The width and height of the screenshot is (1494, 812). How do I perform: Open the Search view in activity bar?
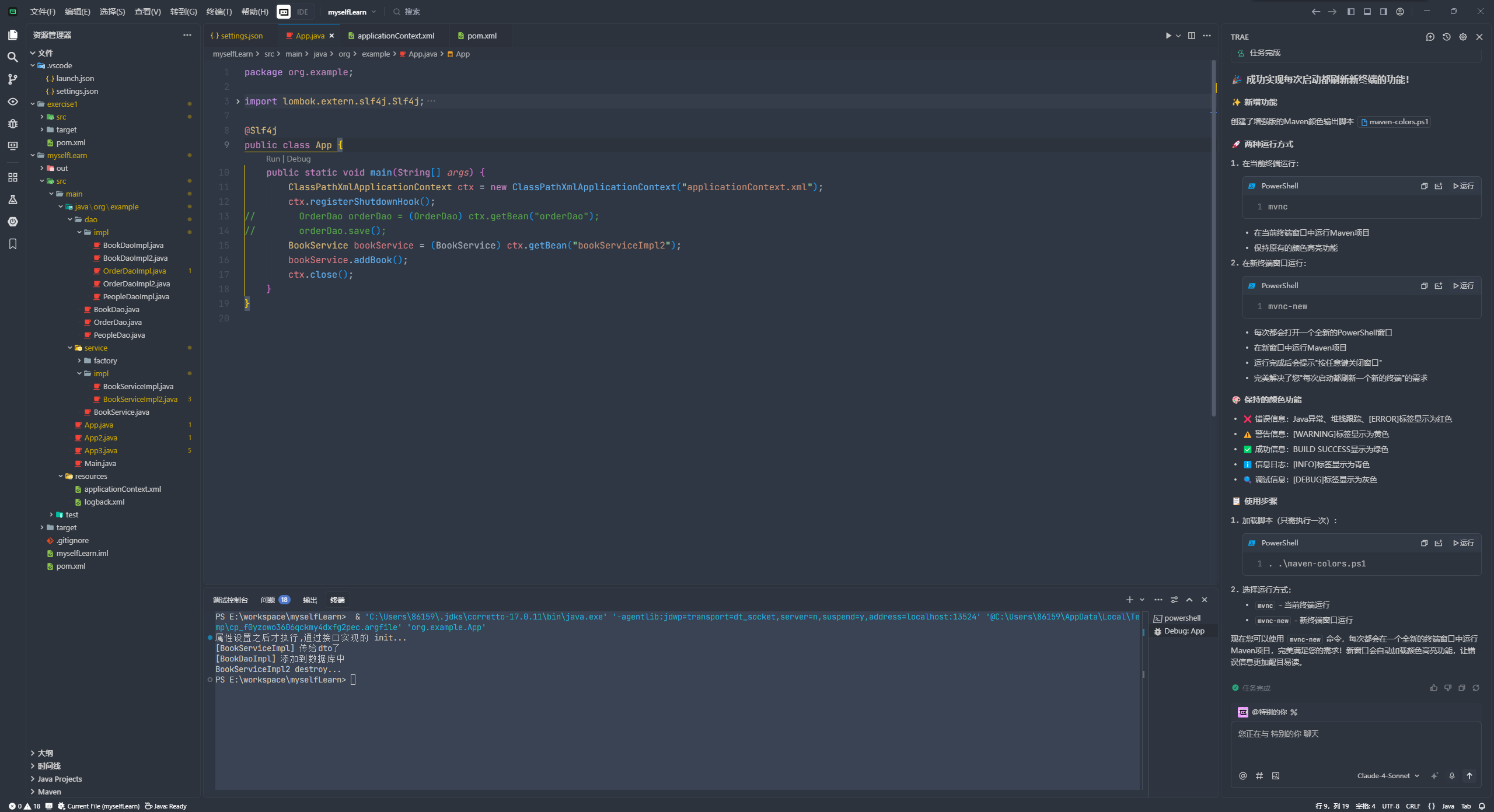pyautogui.click(x=12, y=57)
